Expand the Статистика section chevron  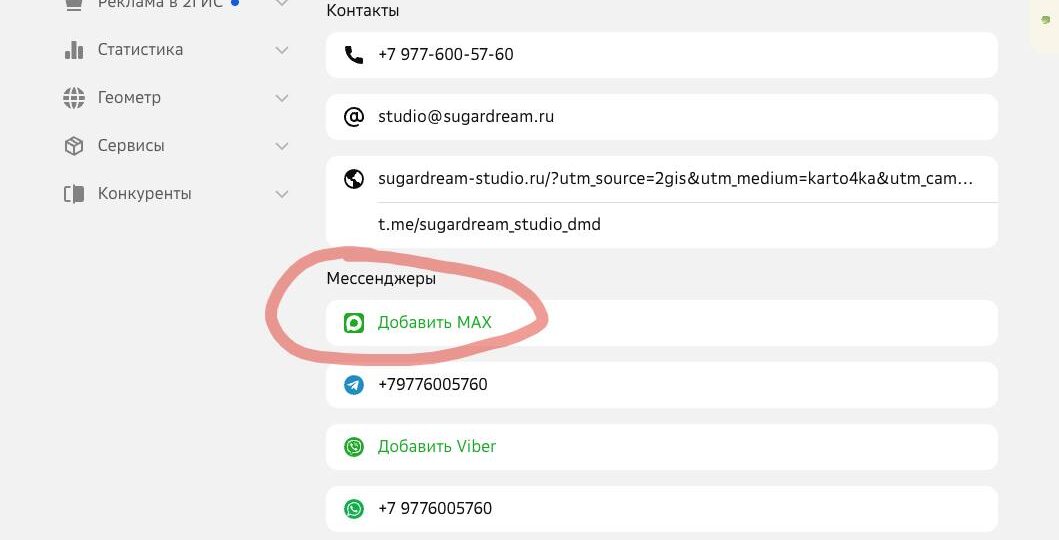coord(282,50)
